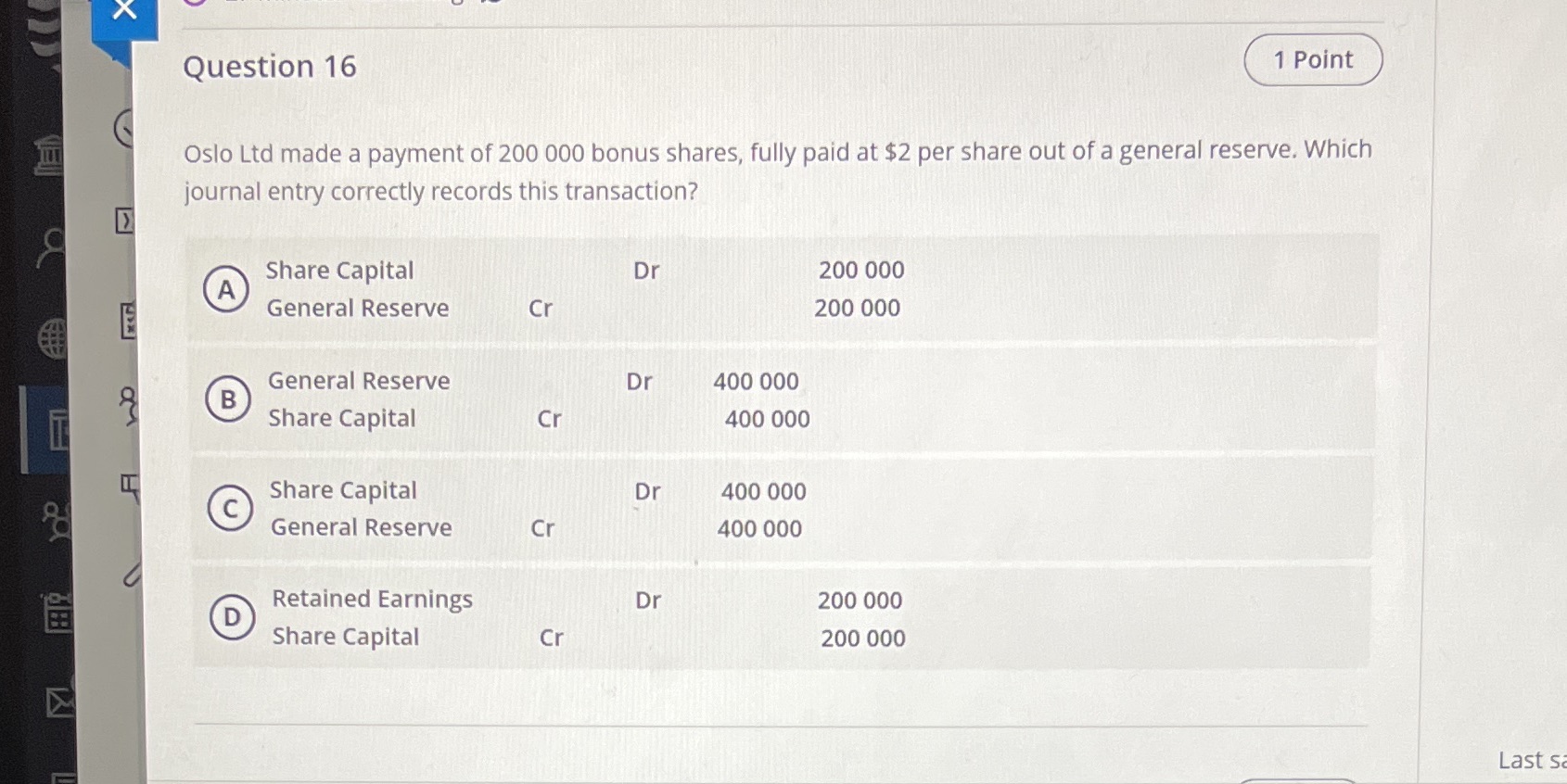Viewport: 1567px width, 784px height.
Task: Open the code panel icon in the inner sidebar
Action: pyautogui.click(x=124, y=221)
